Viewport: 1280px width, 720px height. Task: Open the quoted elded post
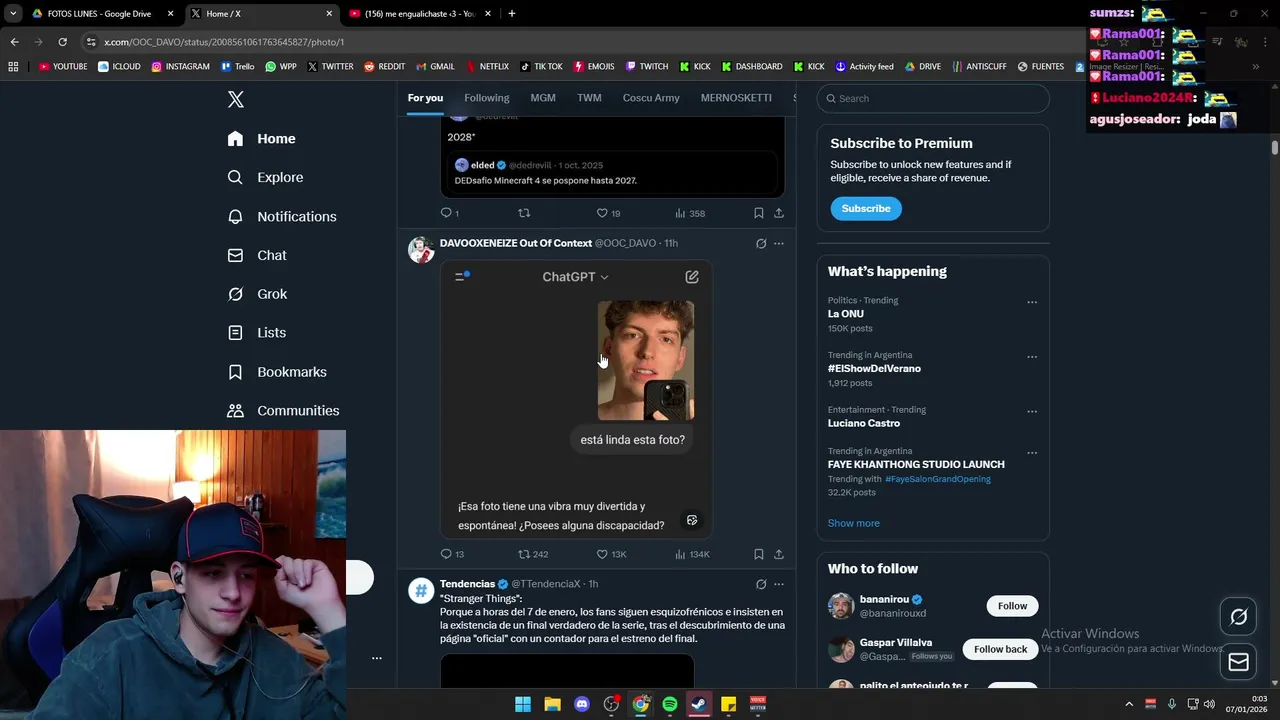(612, 172)
